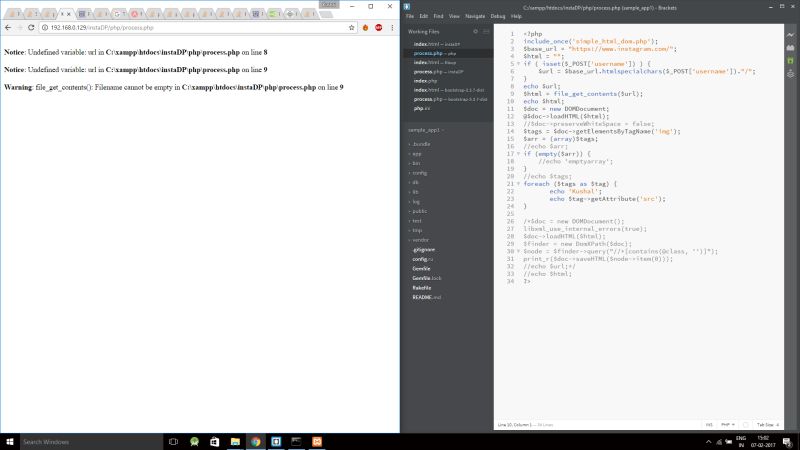
Task: Toggle INS insert mode in Brackets status bar
Action: click(x=709, y=424)
